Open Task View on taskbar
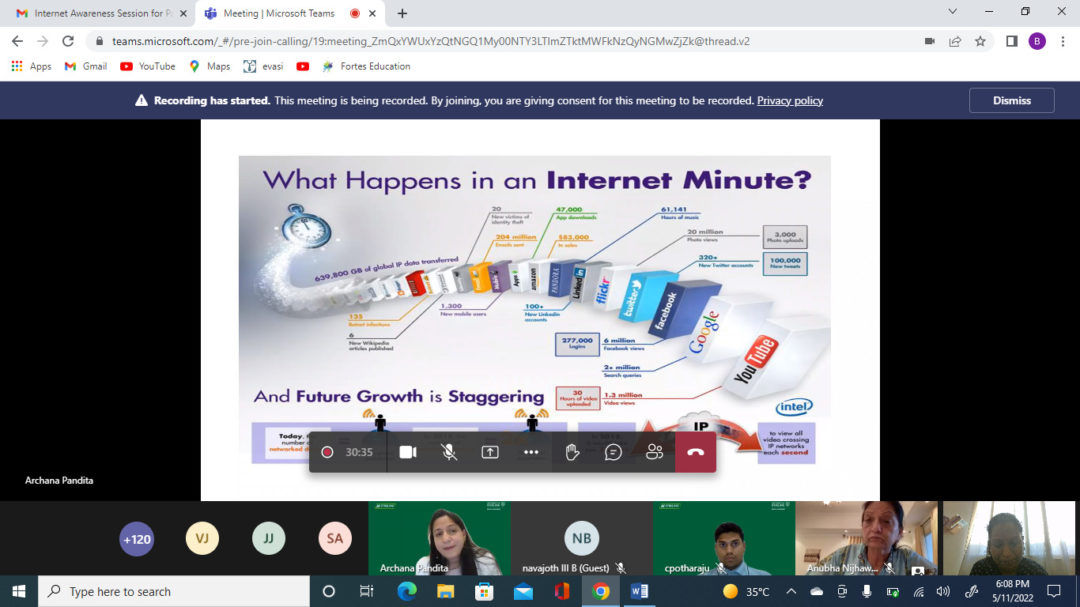1080x607 pixels. pos(366,591)
